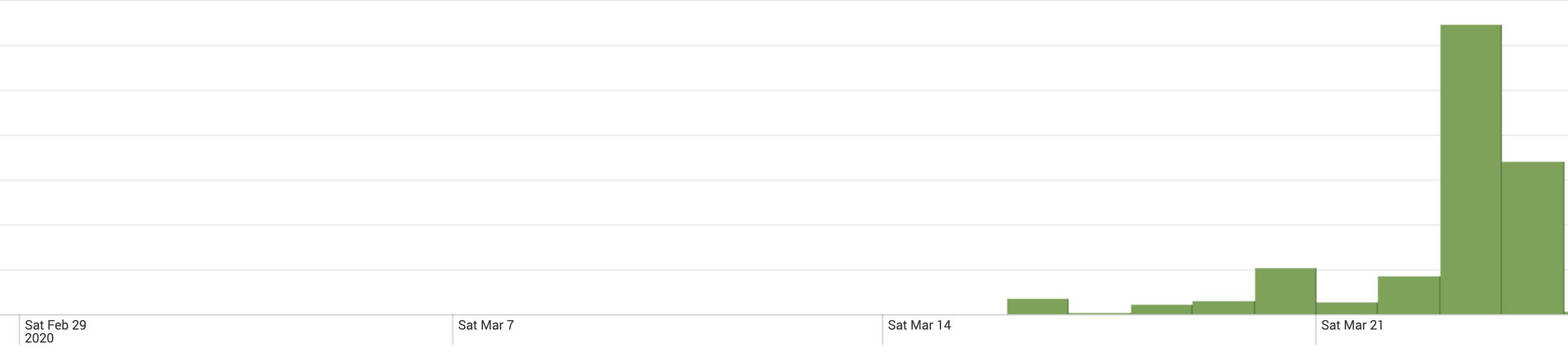Select the tallest green bar in the chart
This screenshot has width=1568, height=352.
[1471, 170]
